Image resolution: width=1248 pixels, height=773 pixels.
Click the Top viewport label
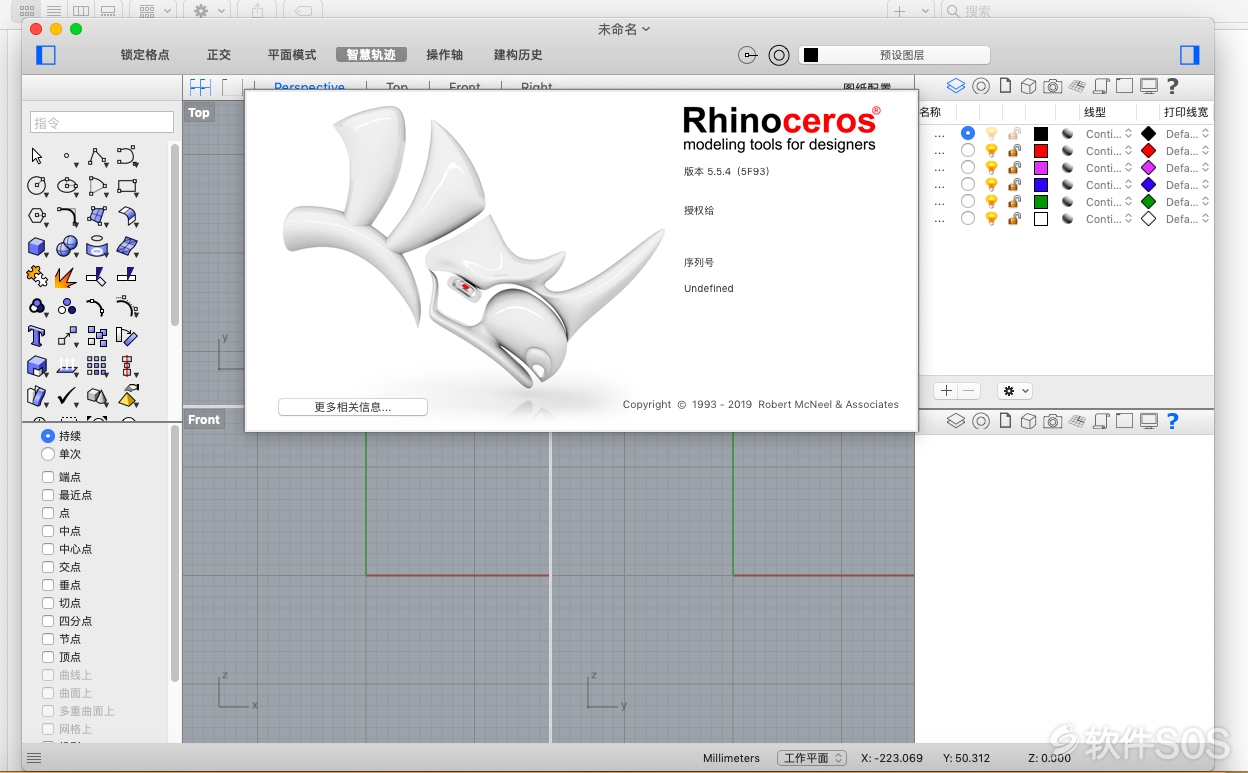pyautogui.click(x=199, y=113)
